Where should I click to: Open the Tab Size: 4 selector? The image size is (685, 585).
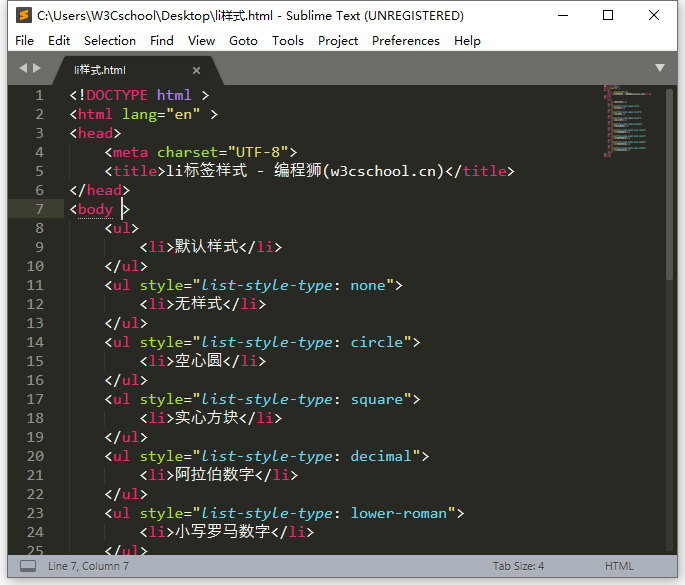518,566
